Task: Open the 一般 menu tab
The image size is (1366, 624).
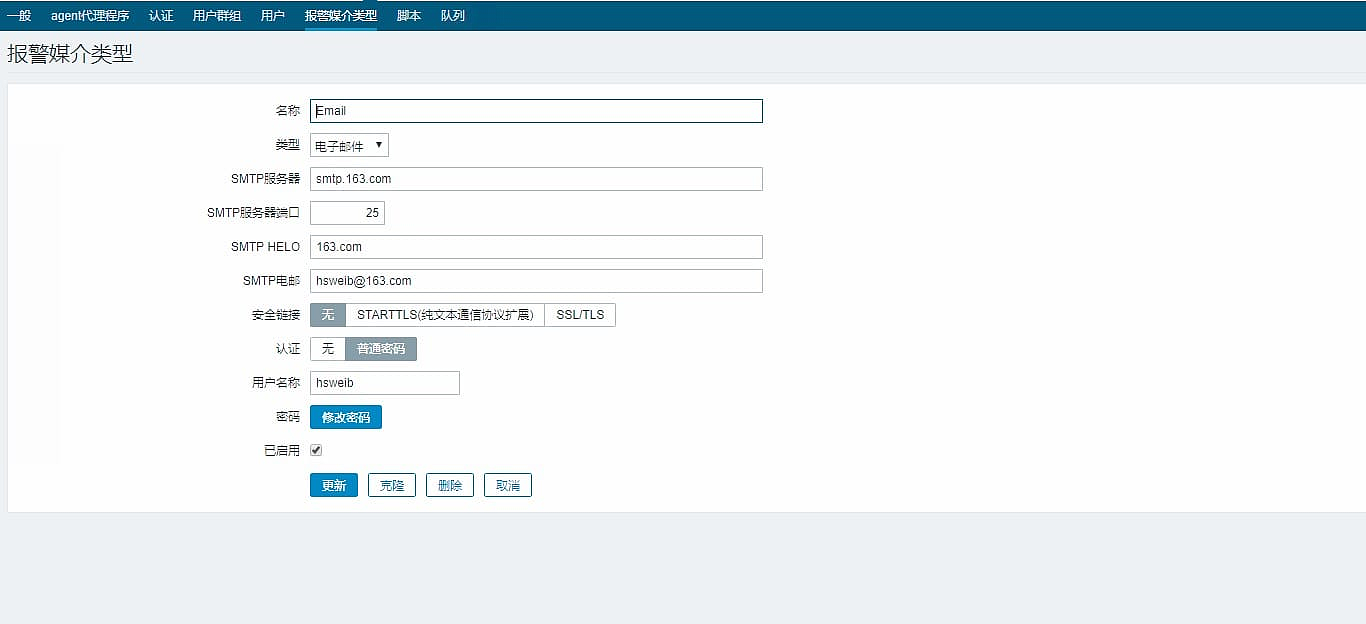Action: tap(19, 16)
